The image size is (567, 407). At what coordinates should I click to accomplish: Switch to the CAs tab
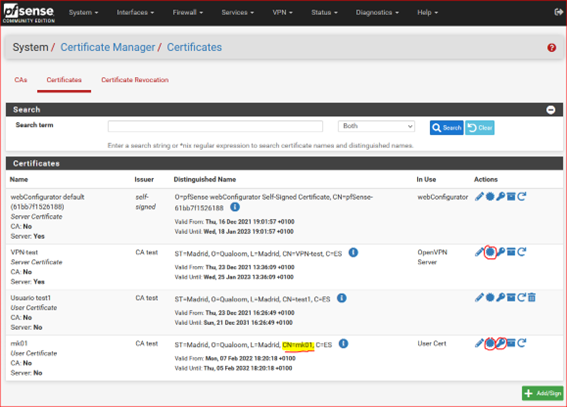[x=21, y=80]
